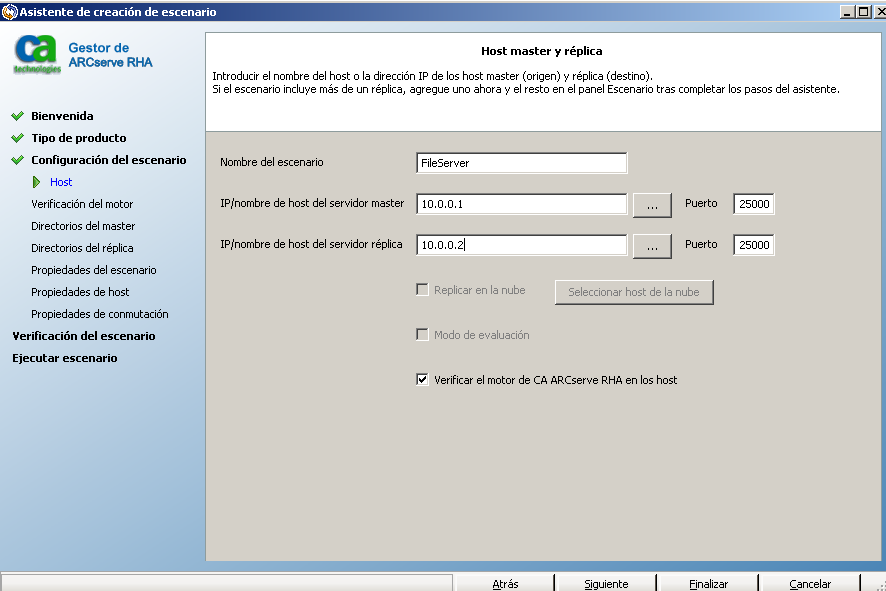The image size is (886, 591).
Task: Toggle Modo de evaluación checkbox
Action: 422,334
